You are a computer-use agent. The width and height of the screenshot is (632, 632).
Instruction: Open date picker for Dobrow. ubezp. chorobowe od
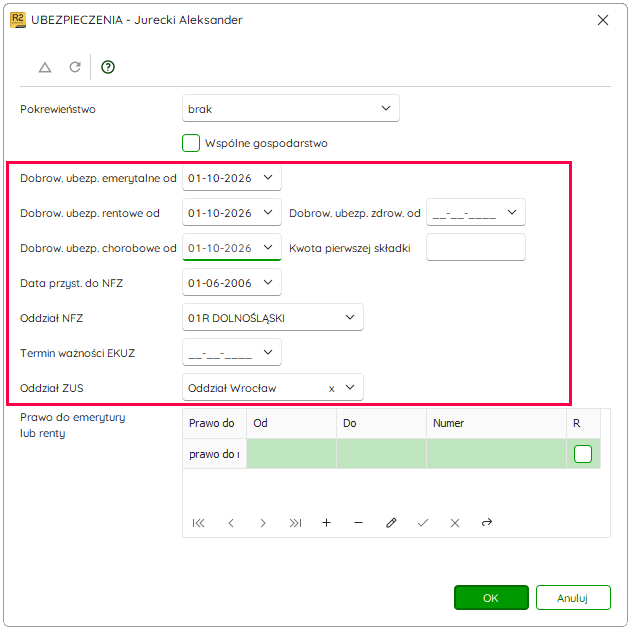point(268,247)
